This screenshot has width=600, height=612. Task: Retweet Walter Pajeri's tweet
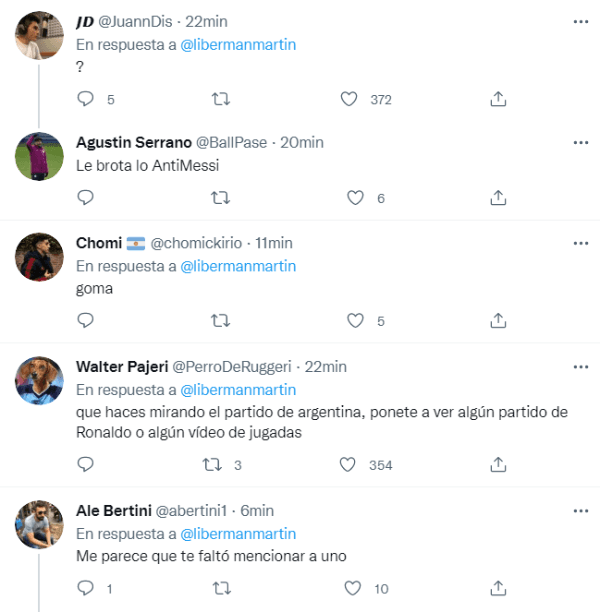(x=212, y=465)
